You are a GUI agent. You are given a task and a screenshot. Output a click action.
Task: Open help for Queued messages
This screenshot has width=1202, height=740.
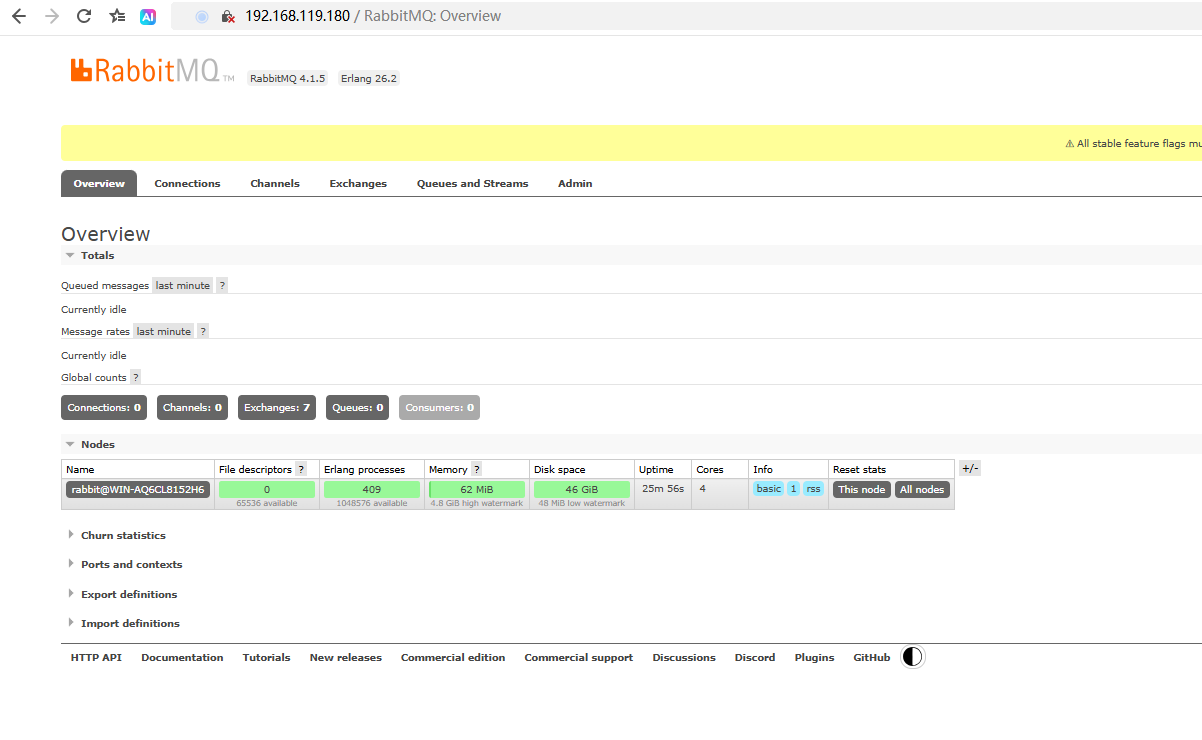[222, 286]
